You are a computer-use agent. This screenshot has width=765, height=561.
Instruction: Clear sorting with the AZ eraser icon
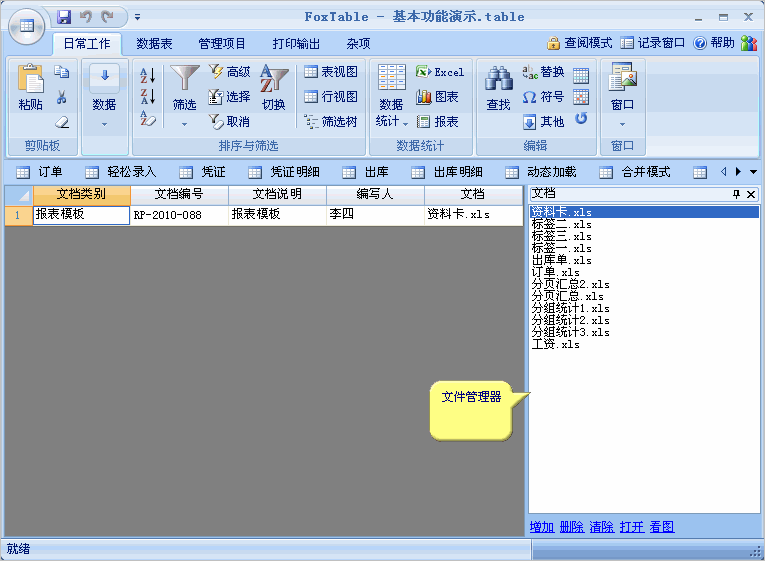click(x=148, y=118)
